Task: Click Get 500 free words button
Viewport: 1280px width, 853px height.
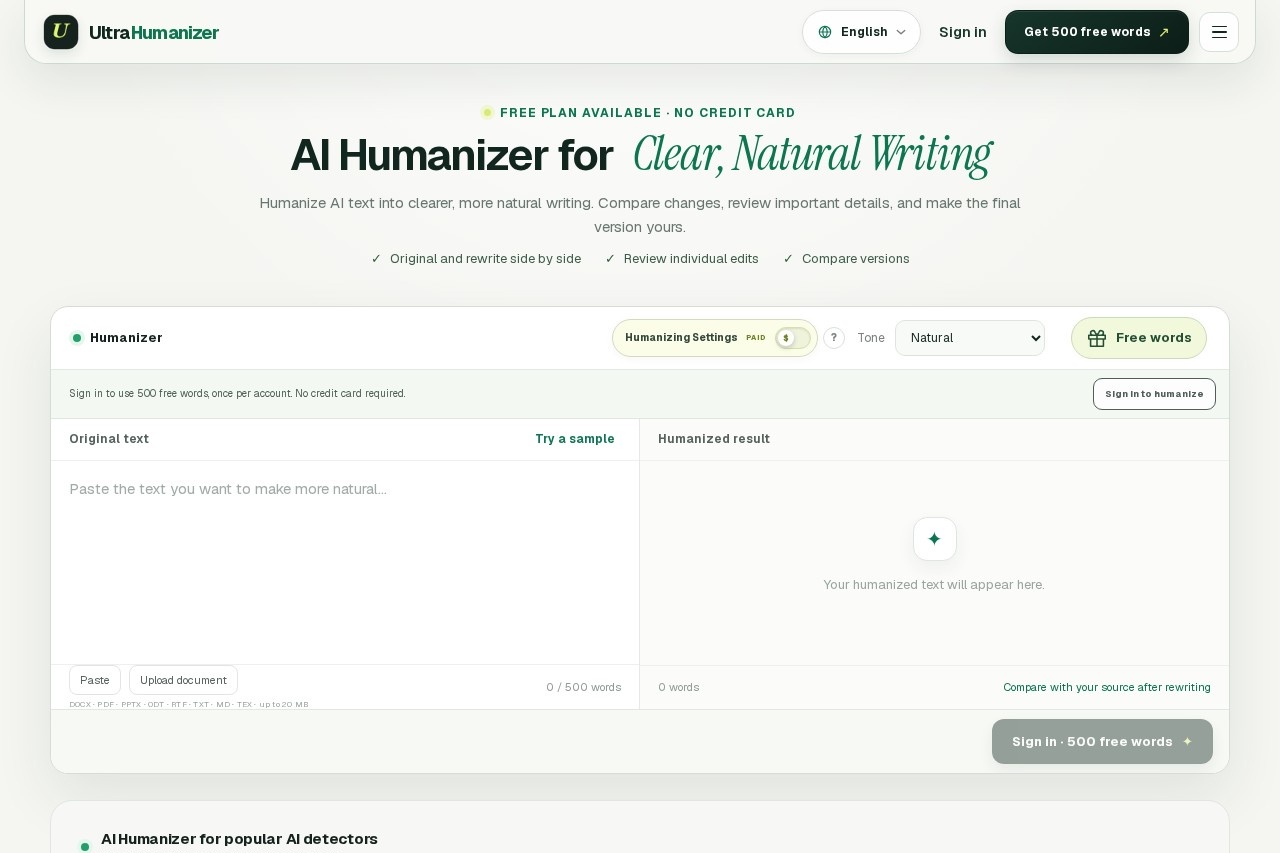Action: [x=1097, y=32]
